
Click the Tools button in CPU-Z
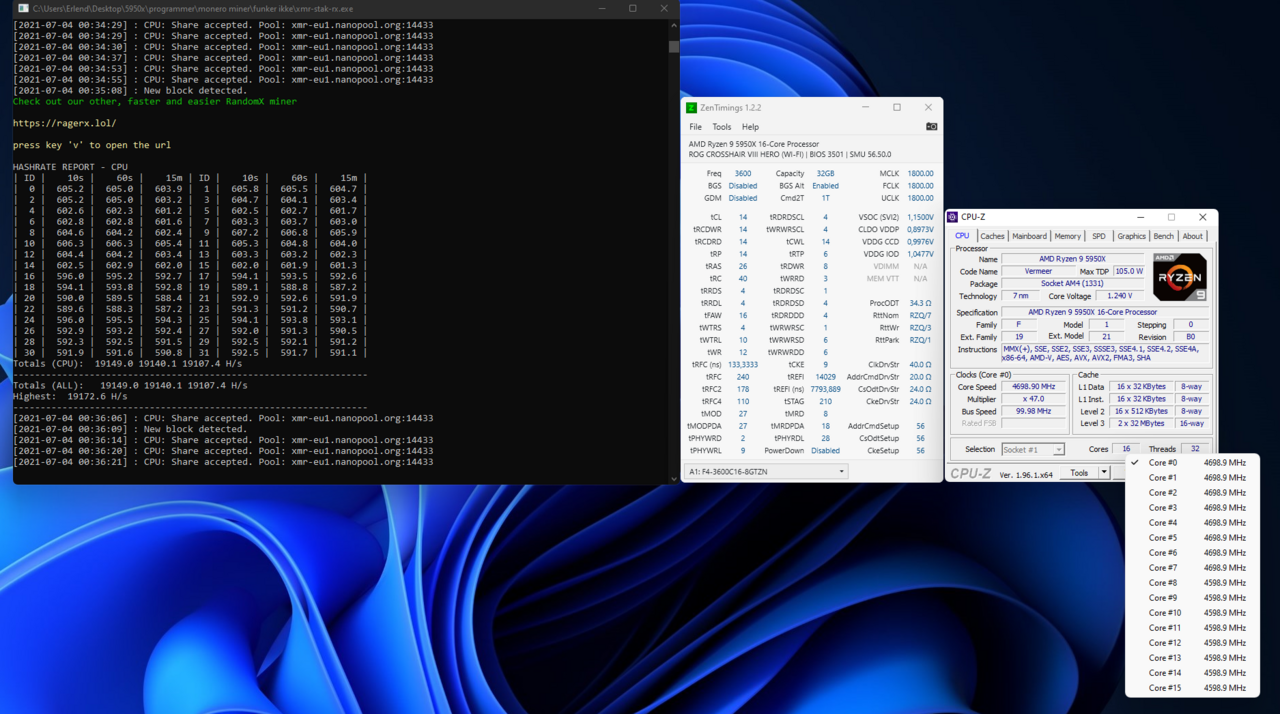tap(1079, 473)
